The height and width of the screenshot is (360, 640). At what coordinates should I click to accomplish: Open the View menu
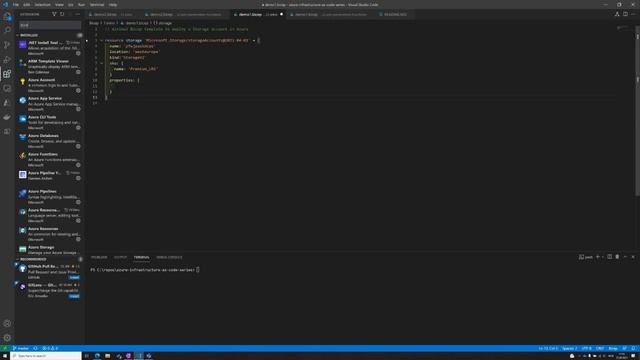point(59,4)
